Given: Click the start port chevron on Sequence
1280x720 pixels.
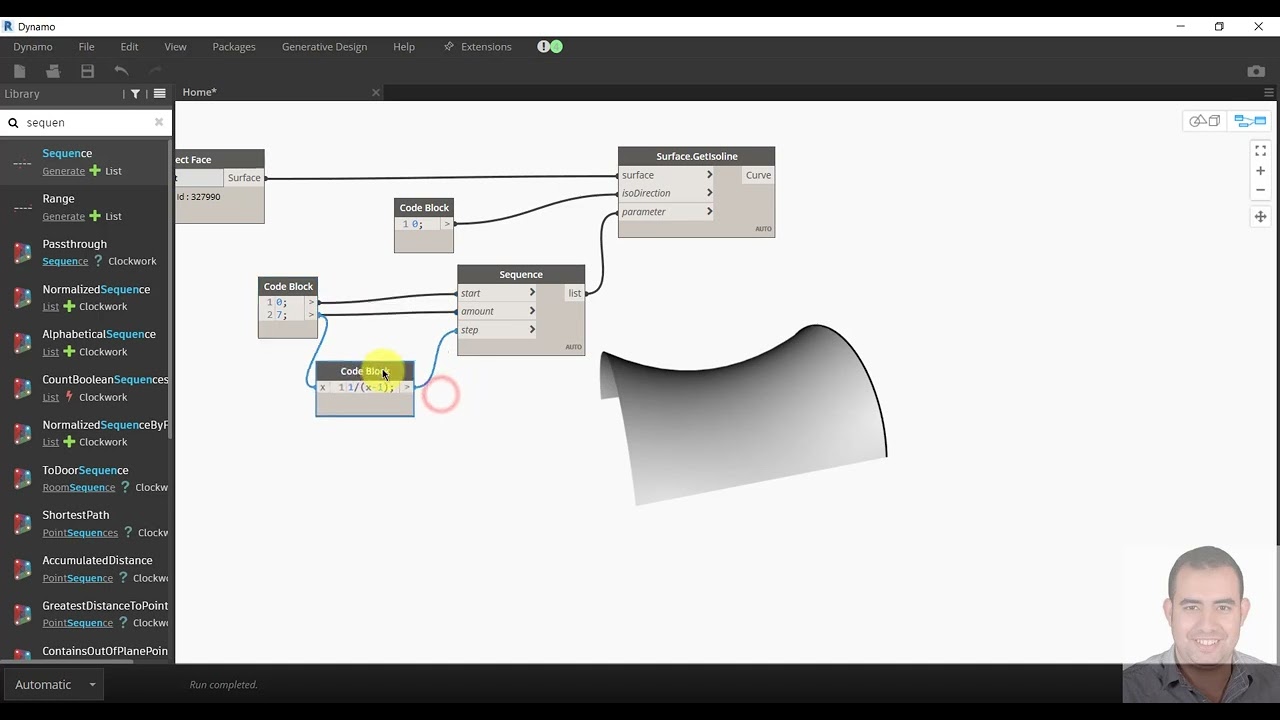Looking at the screenshot, I should pos(532,293).
